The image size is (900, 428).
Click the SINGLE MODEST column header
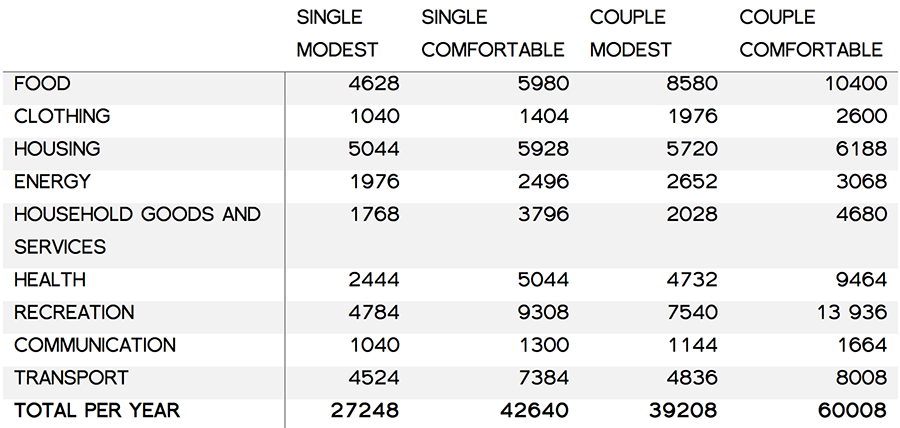337,33
